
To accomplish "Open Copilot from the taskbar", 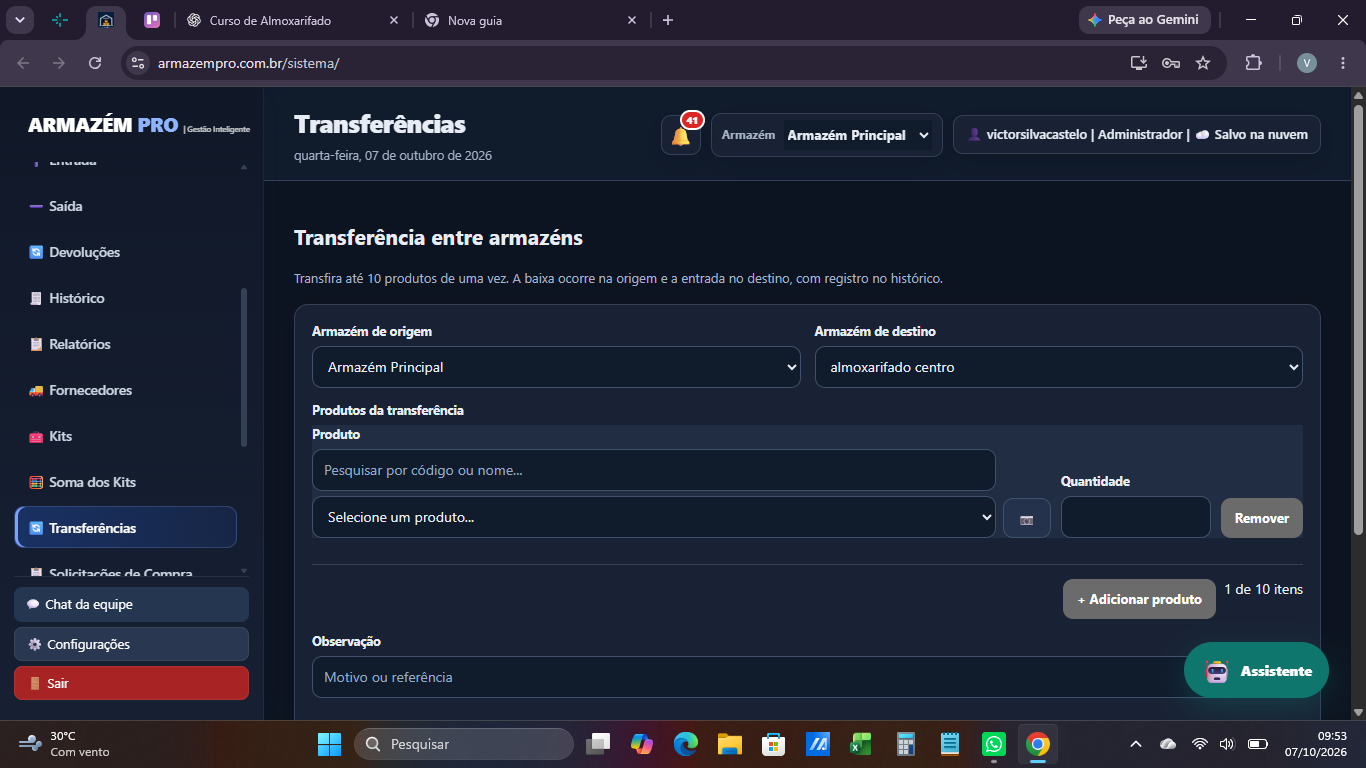I will pos(641,744).
